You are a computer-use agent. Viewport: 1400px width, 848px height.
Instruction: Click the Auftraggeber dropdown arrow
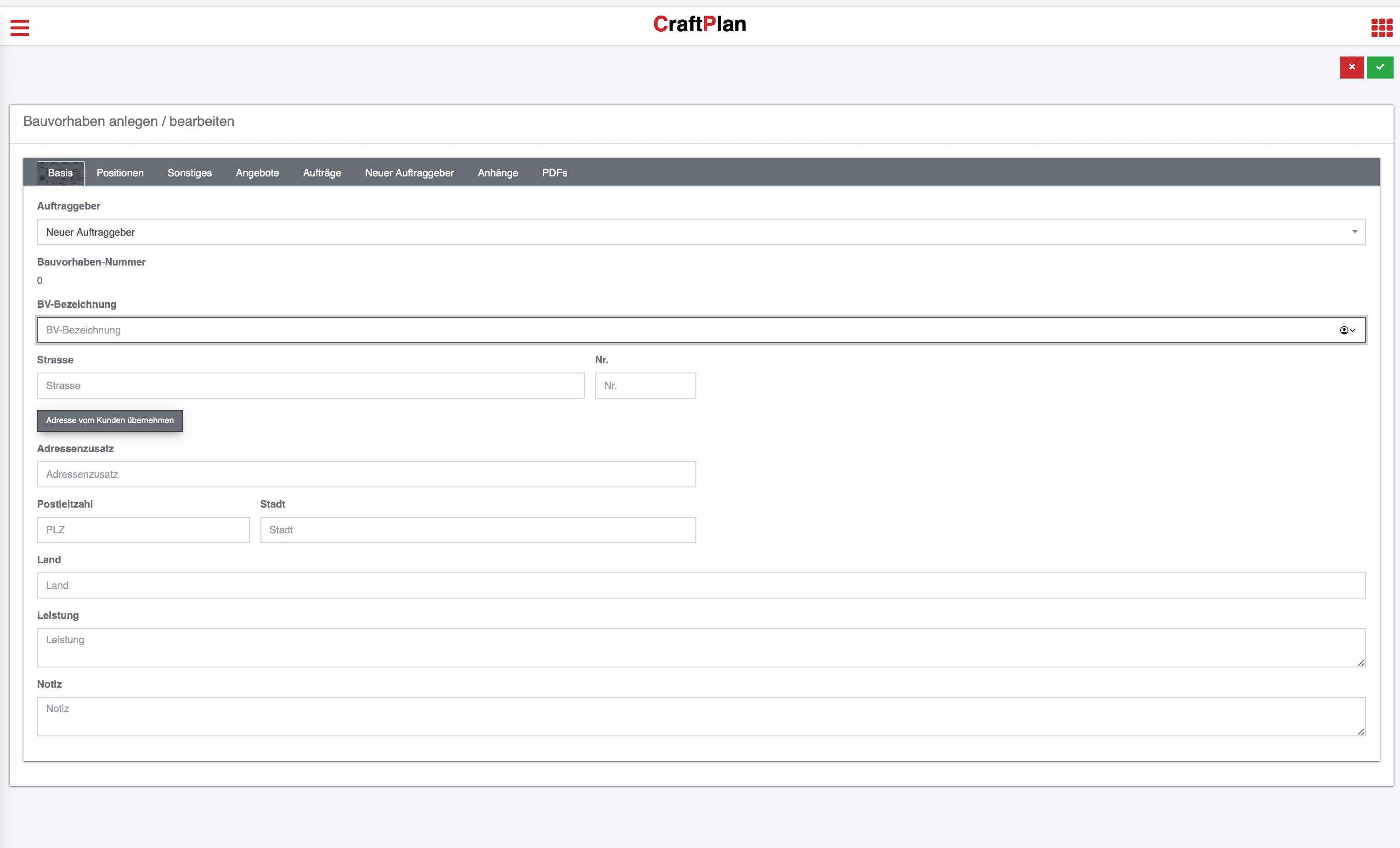[x=1355, y=232]
